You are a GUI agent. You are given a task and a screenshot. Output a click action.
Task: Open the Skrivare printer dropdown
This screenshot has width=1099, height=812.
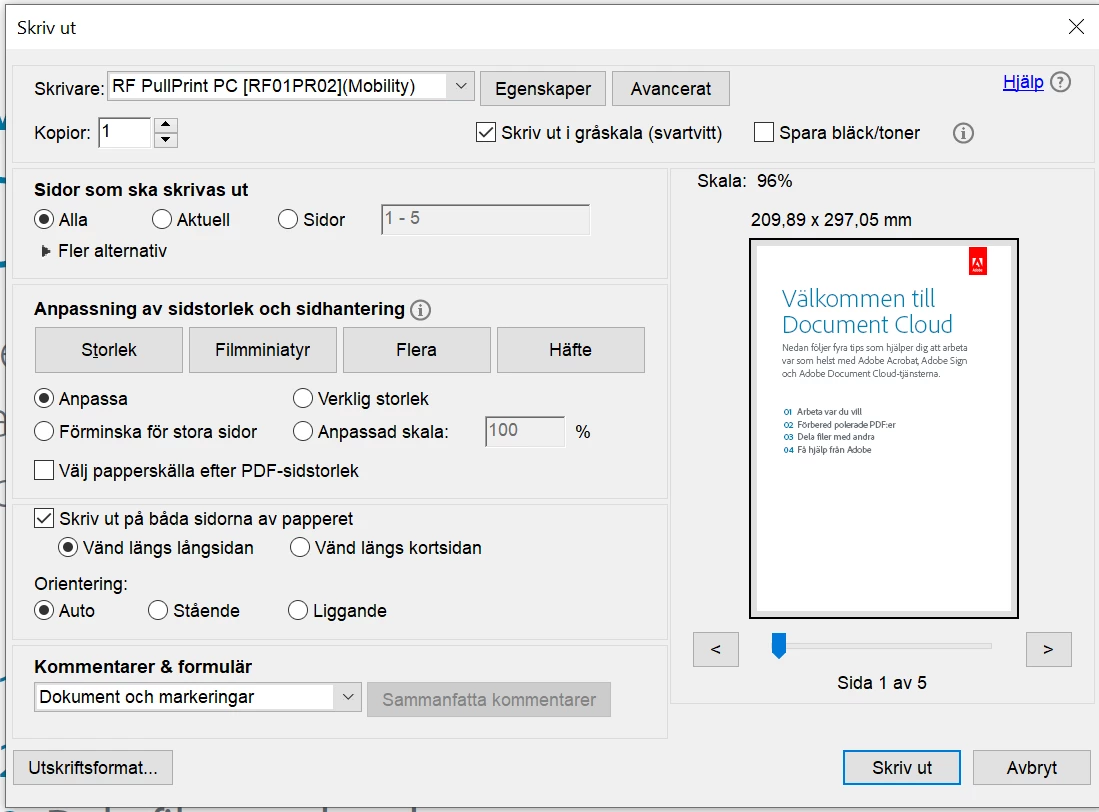pyautogui.click(x=291, y=86)
